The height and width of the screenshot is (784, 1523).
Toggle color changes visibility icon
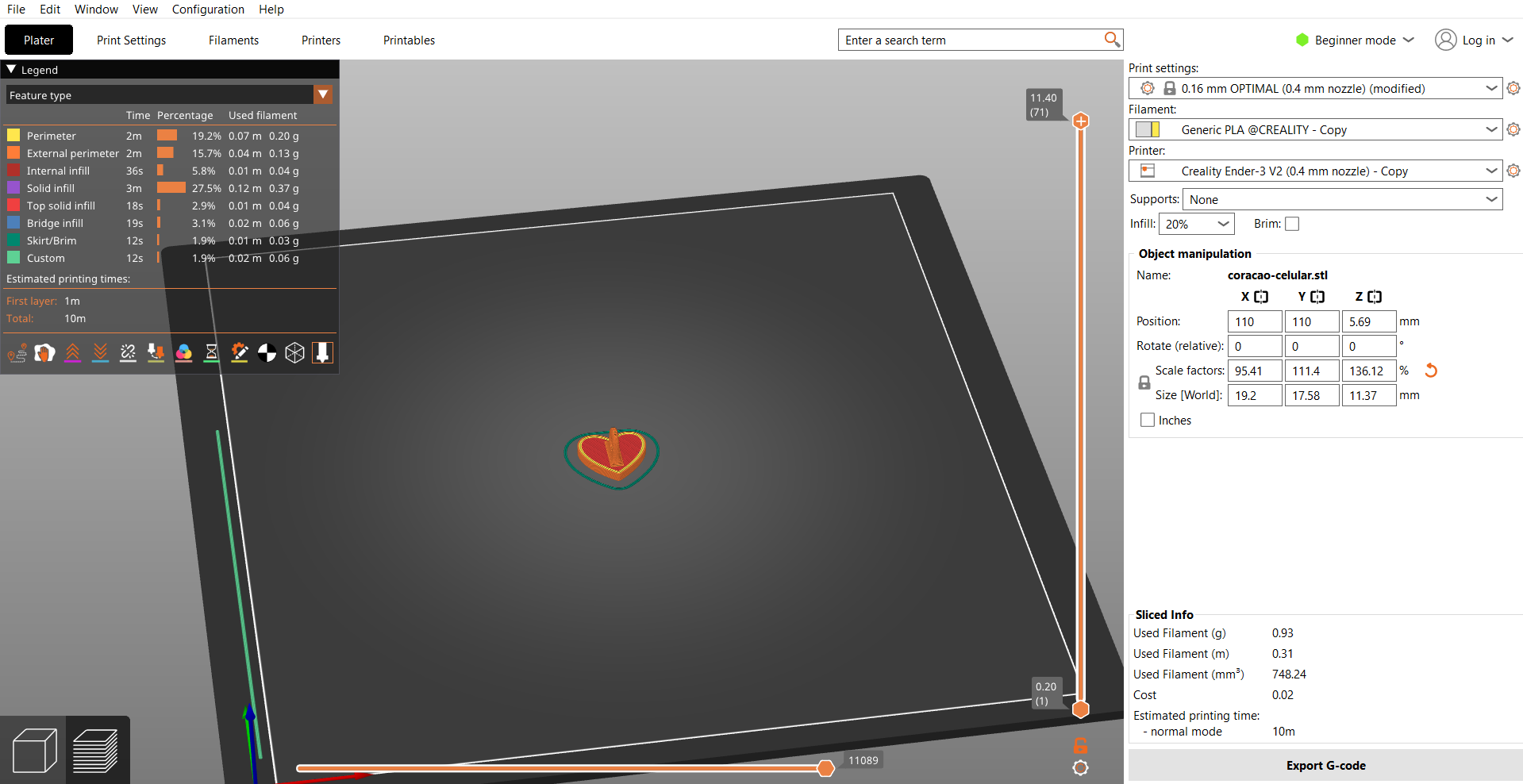coord(183,353)
